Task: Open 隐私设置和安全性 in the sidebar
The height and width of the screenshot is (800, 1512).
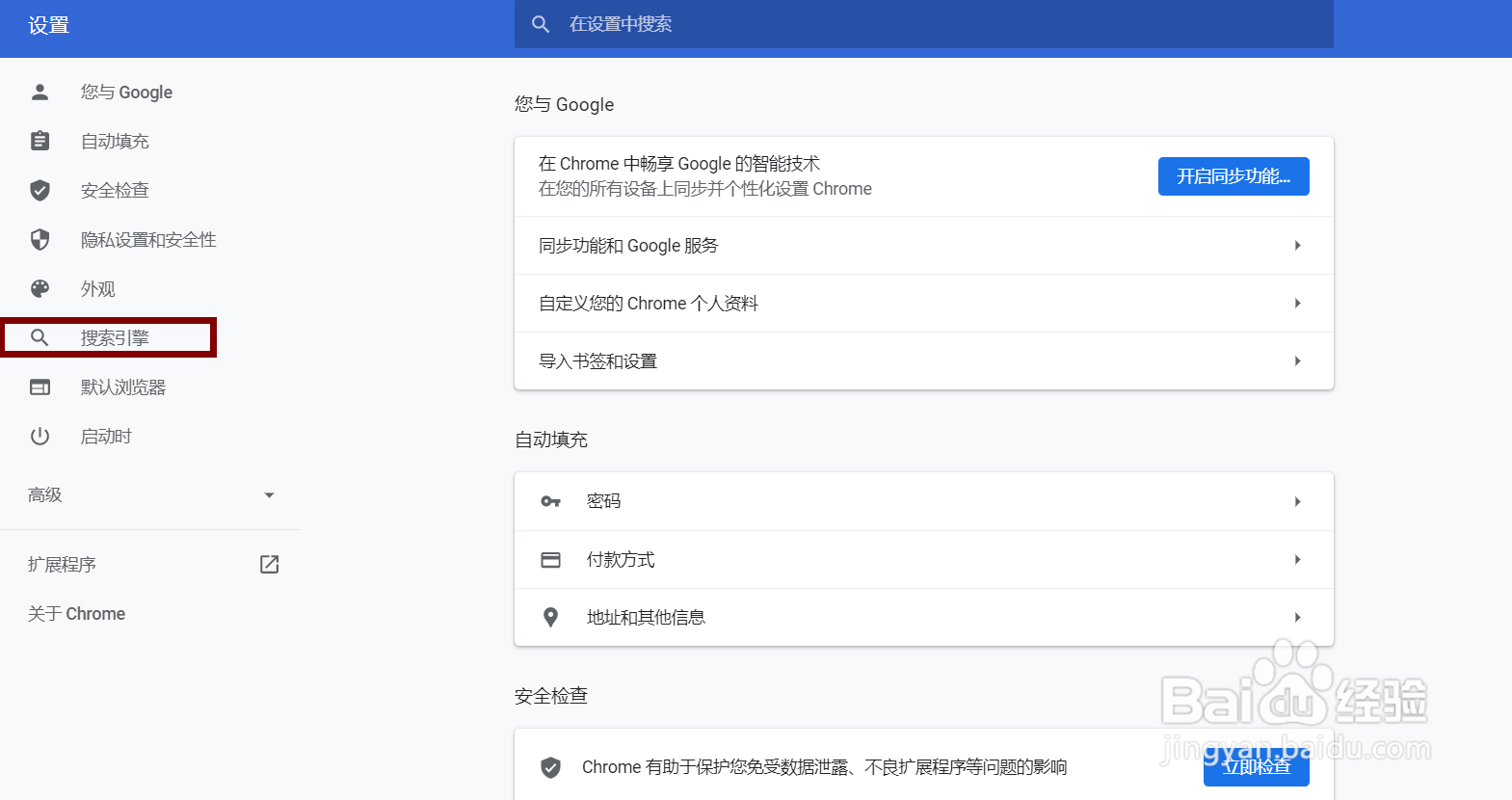Action: [x=148, y=239]
